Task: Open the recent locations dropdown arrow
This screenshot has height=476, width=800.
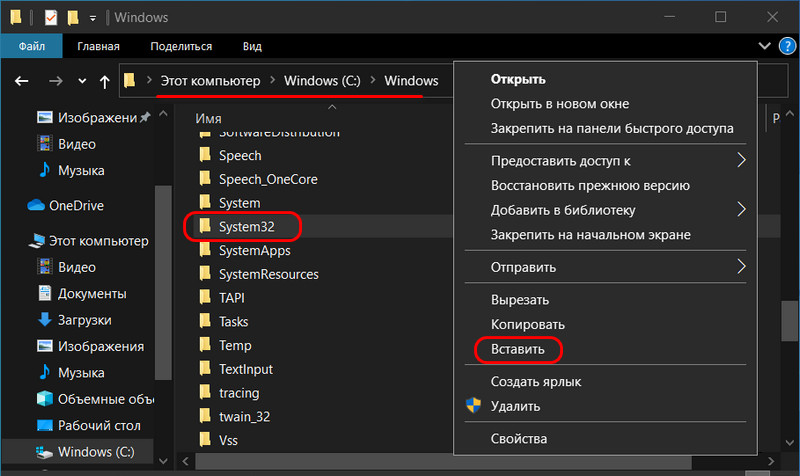Action: pos(82,81)
